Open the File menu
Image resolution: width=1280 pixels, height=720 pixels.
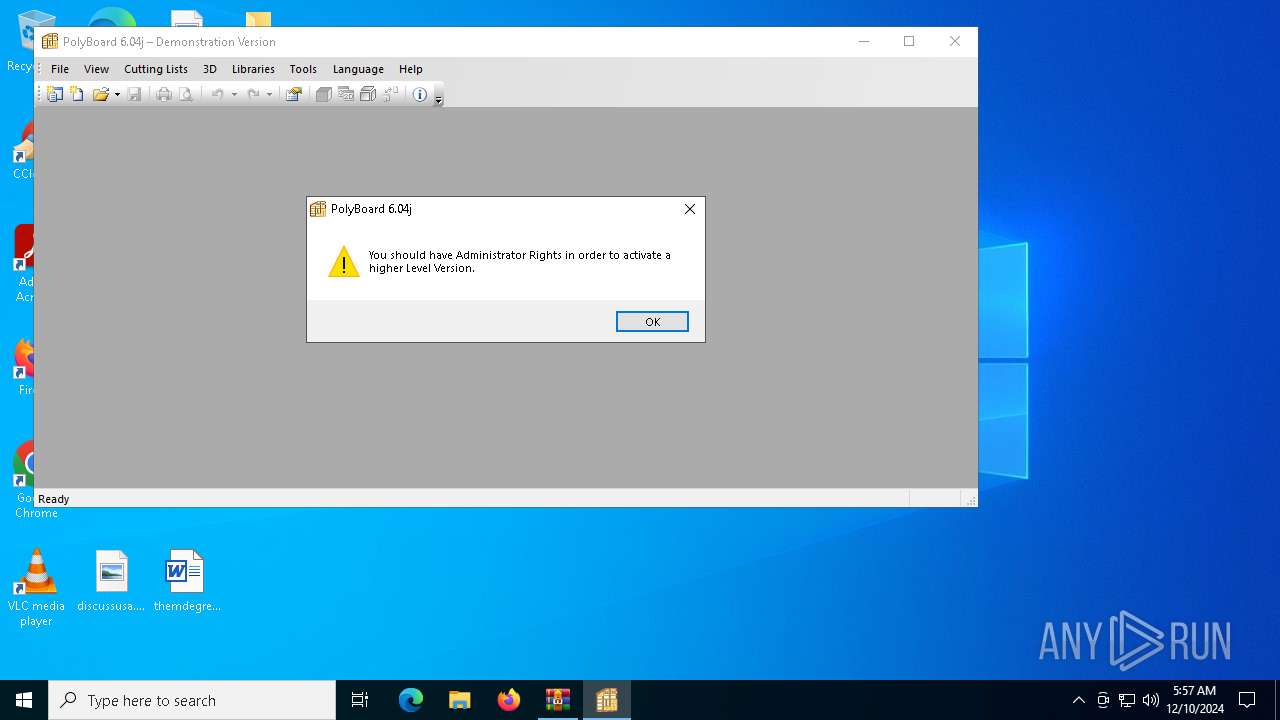pyautogui.click(x=60, y=69)
